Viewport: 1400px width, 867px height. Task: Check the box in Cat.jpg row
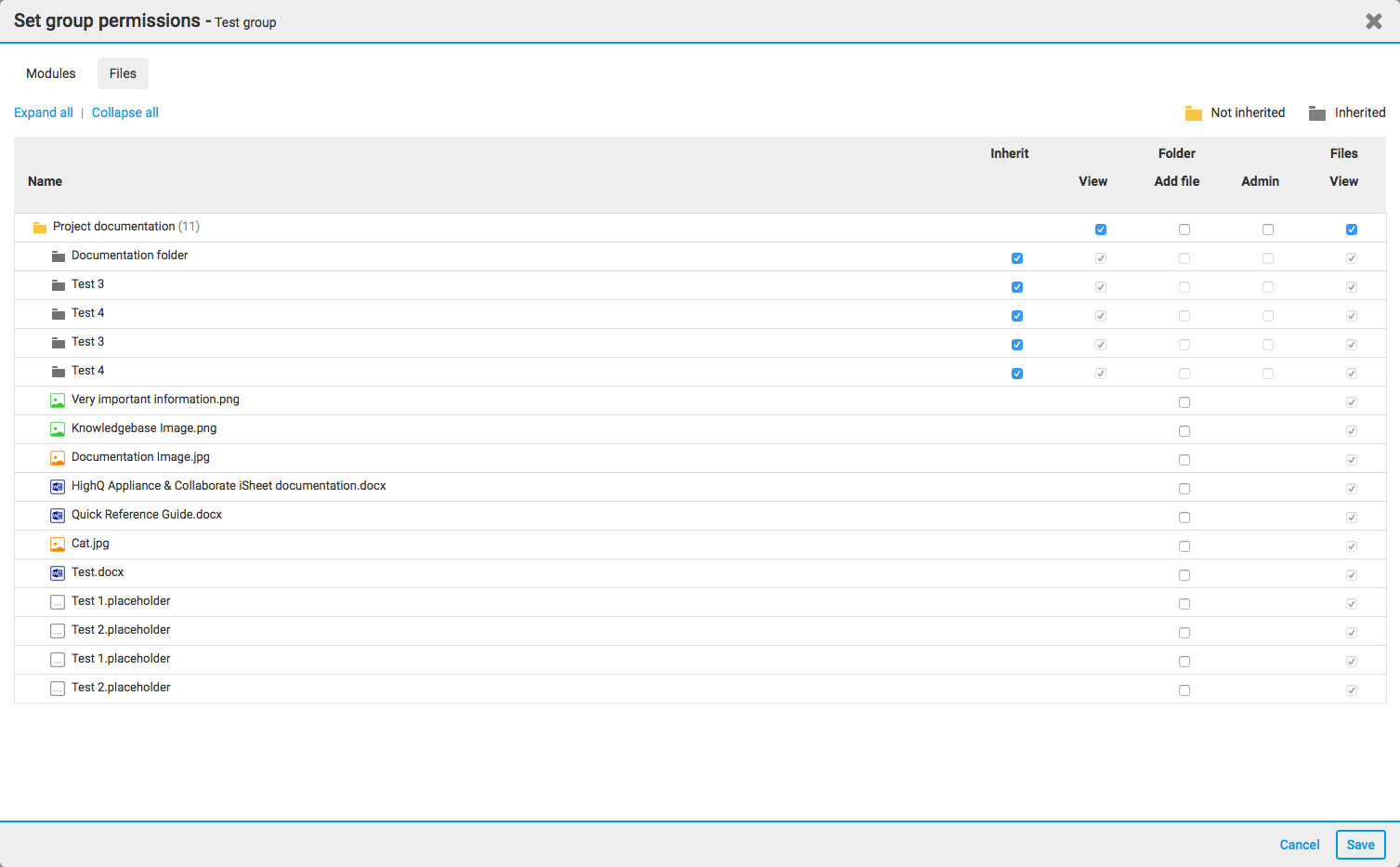point(1184,546)
